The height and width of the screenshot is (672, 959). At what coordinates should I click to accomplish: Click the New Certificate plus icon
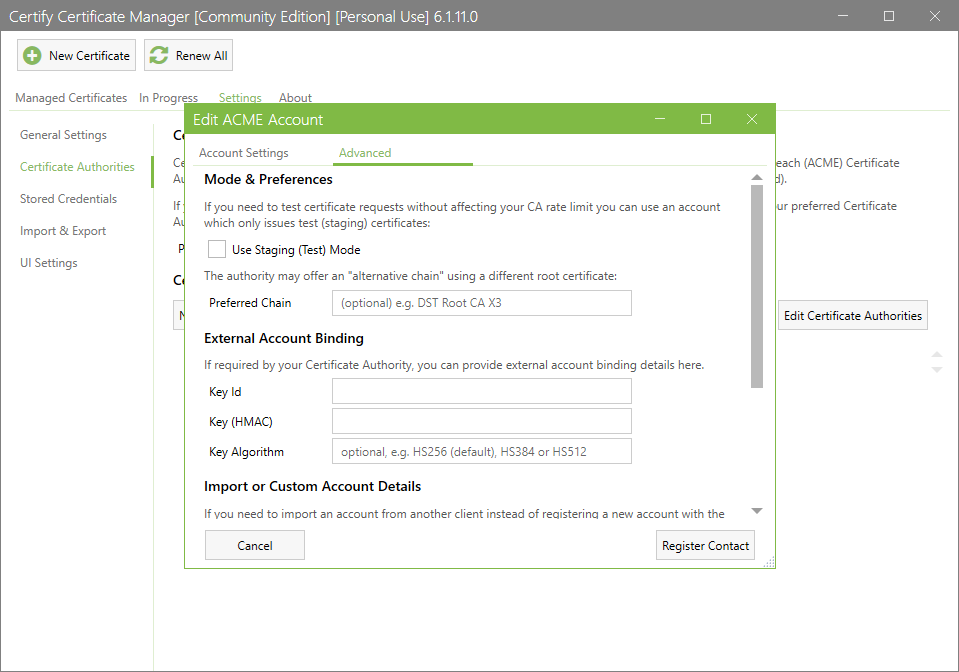point(32,56)
